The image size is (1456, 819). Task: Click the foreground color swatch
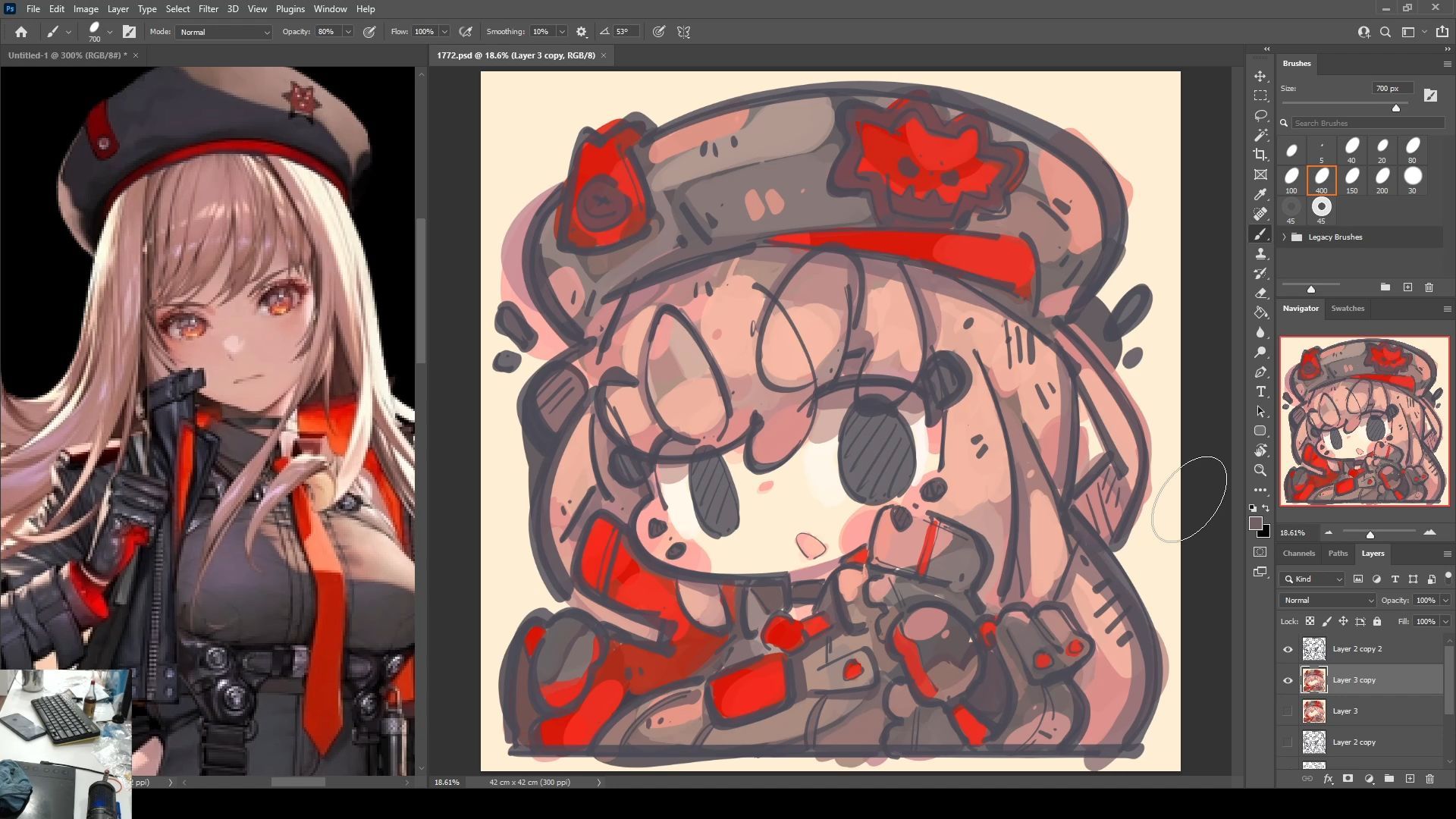coord(1256,523)
